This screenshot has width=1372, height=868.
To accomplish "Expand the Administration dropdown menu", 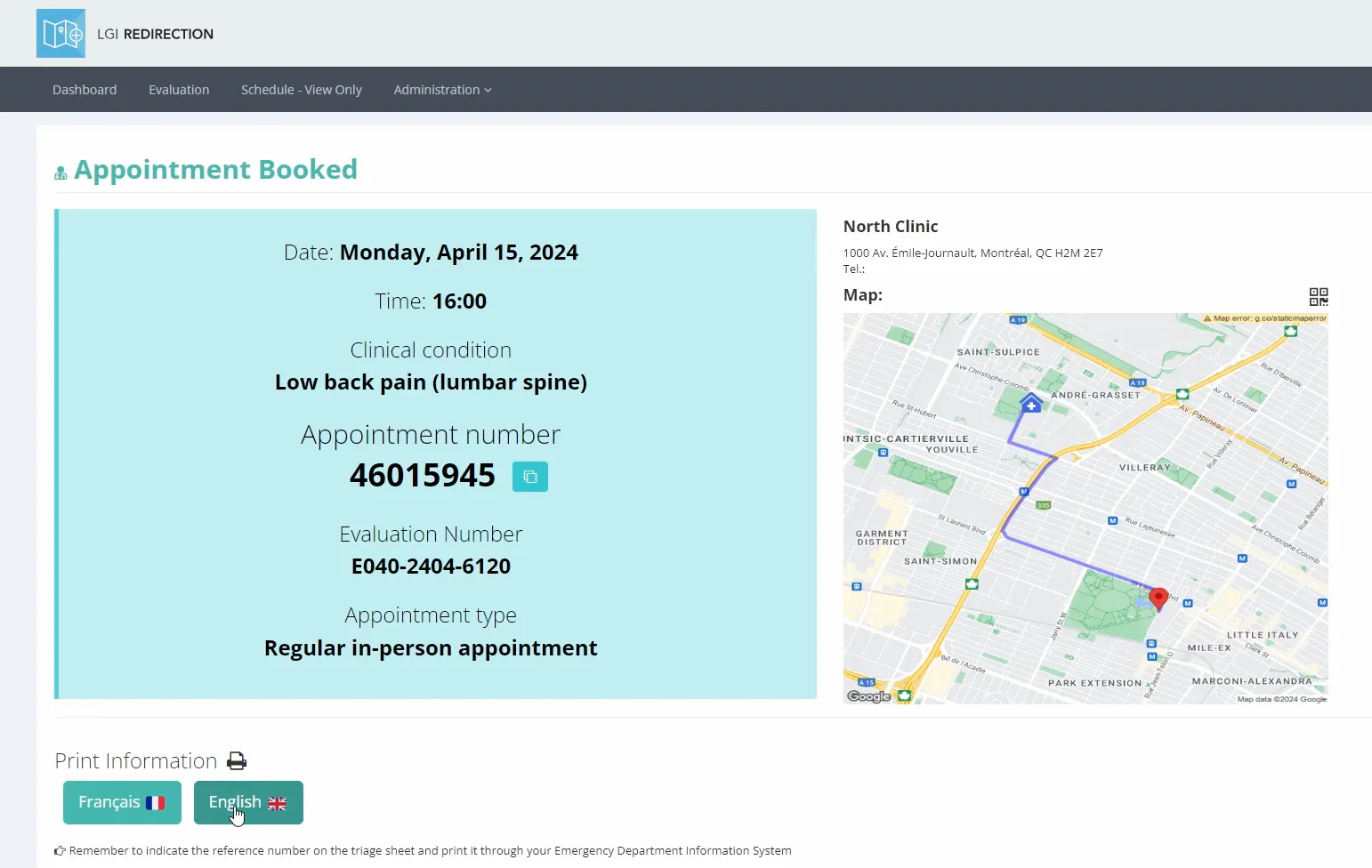I will pyautogui.click(x=442, y=90).
